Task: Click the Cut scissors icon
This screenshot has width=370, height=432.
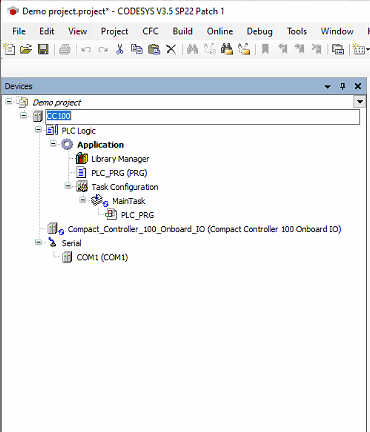Action: point(119,49)
